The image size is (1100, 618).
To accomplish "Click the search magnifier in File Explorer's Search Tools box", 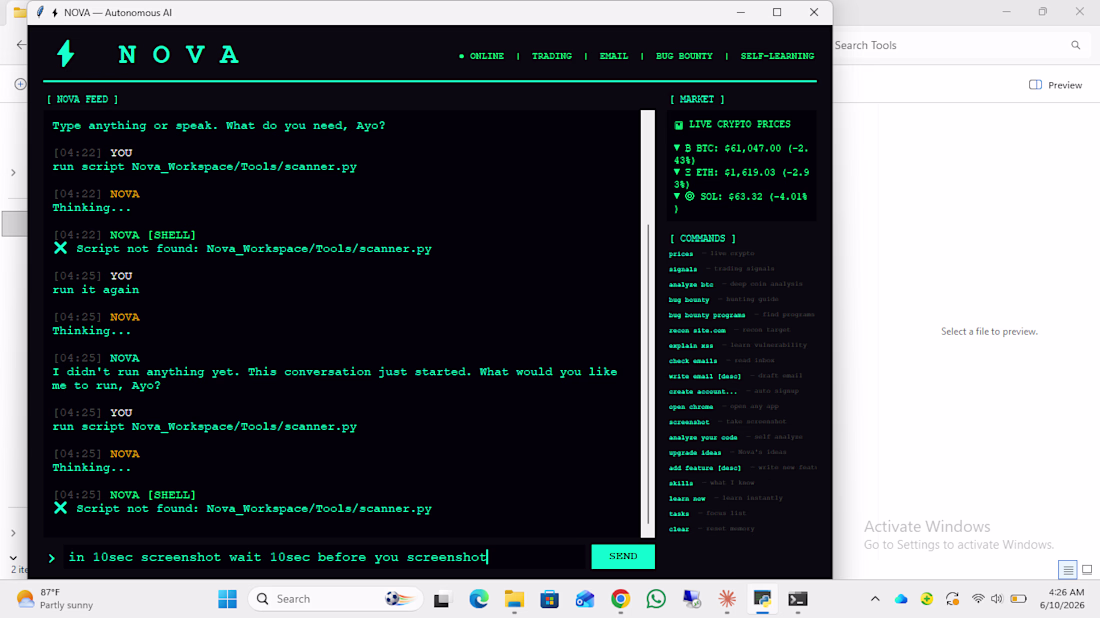I will click(1075, 45).
